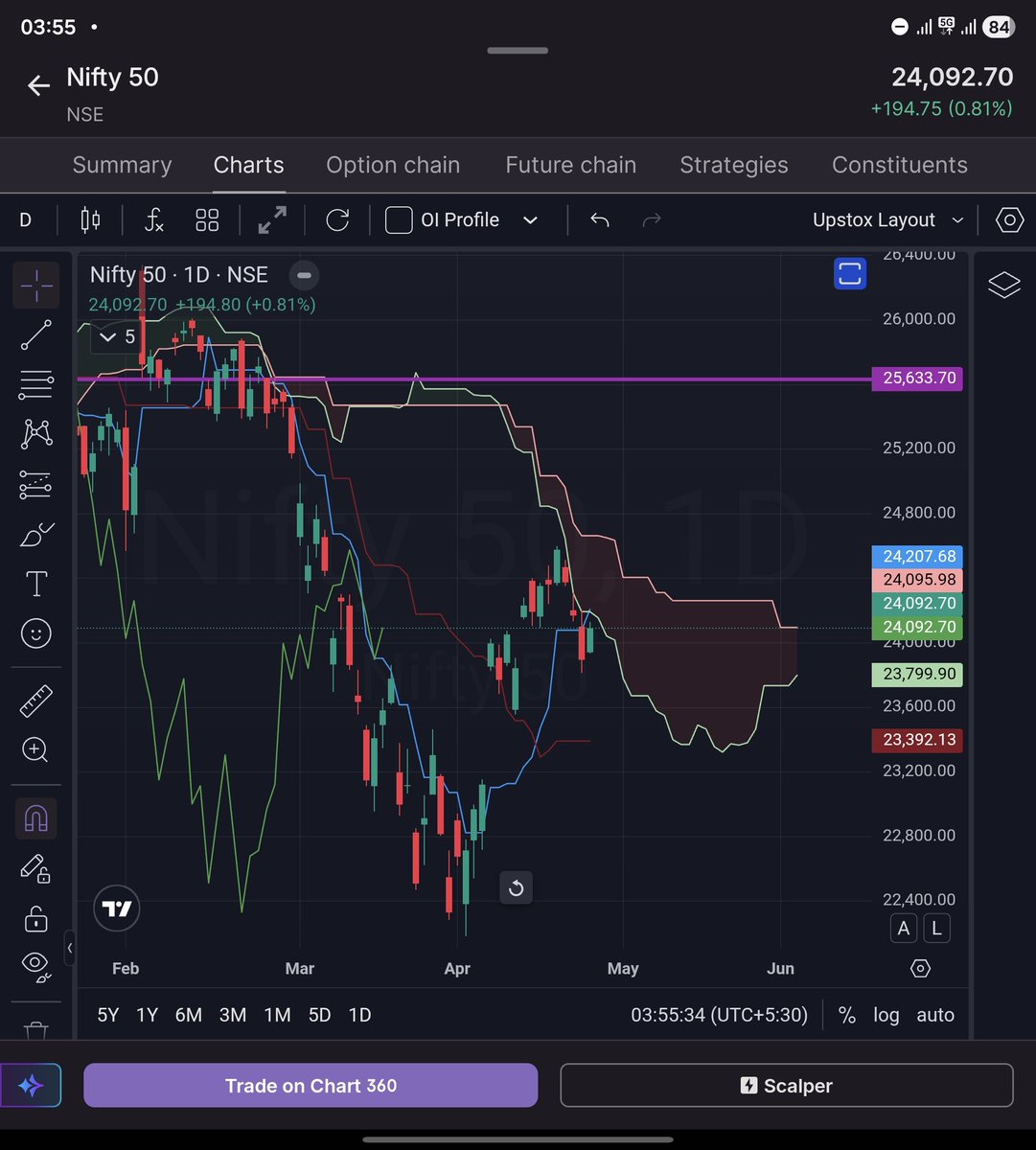1036x1150 pixels.
Task: Open the Future chain tab
Action: (571, 165)
